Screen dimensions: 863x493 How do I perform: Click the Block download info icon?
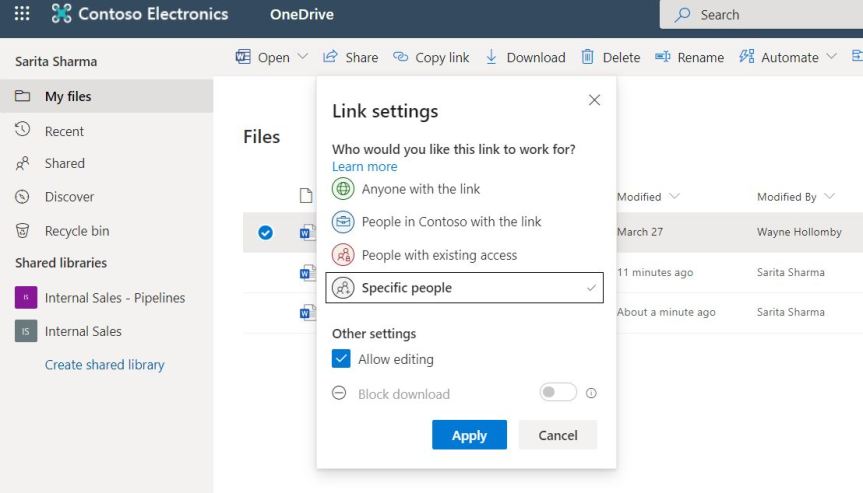pyautogui.click(x=591, y=393)
